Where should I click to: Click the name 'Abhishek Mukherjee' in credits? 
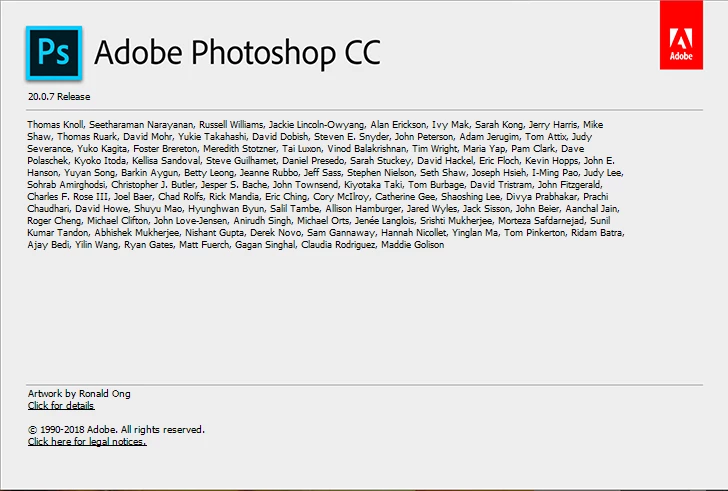tap(136, 233)
